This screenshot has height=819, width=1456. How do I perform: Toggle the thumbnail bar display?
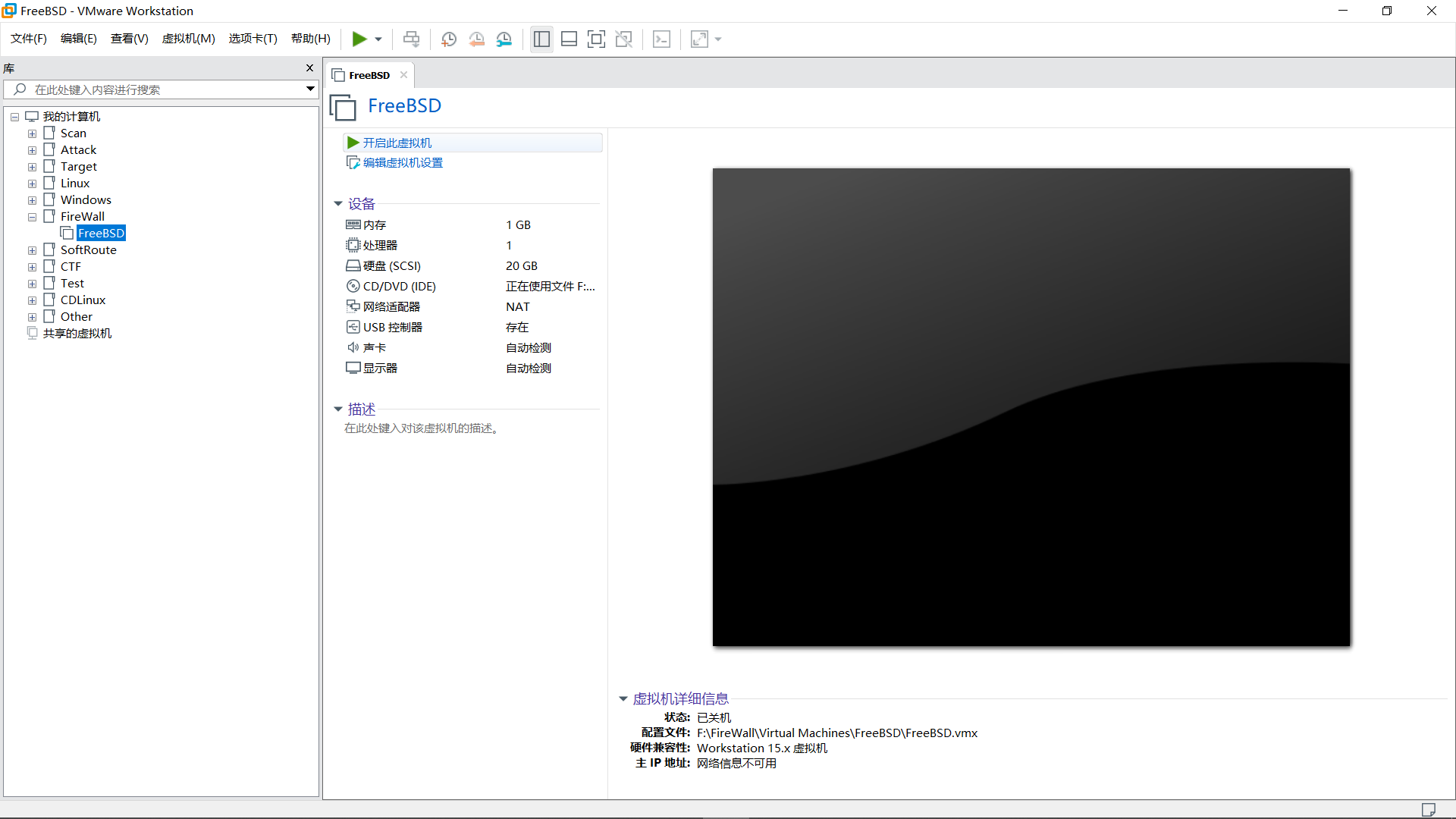pyautogui.click(x=569, y=39)
